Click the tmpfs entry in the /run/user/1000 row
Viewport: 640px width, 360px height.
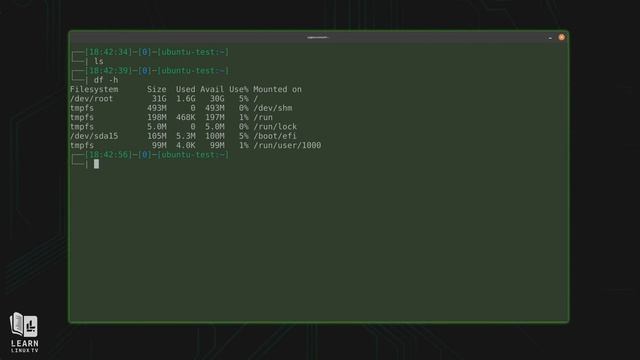pyautogui.click(x=82, y=146)
